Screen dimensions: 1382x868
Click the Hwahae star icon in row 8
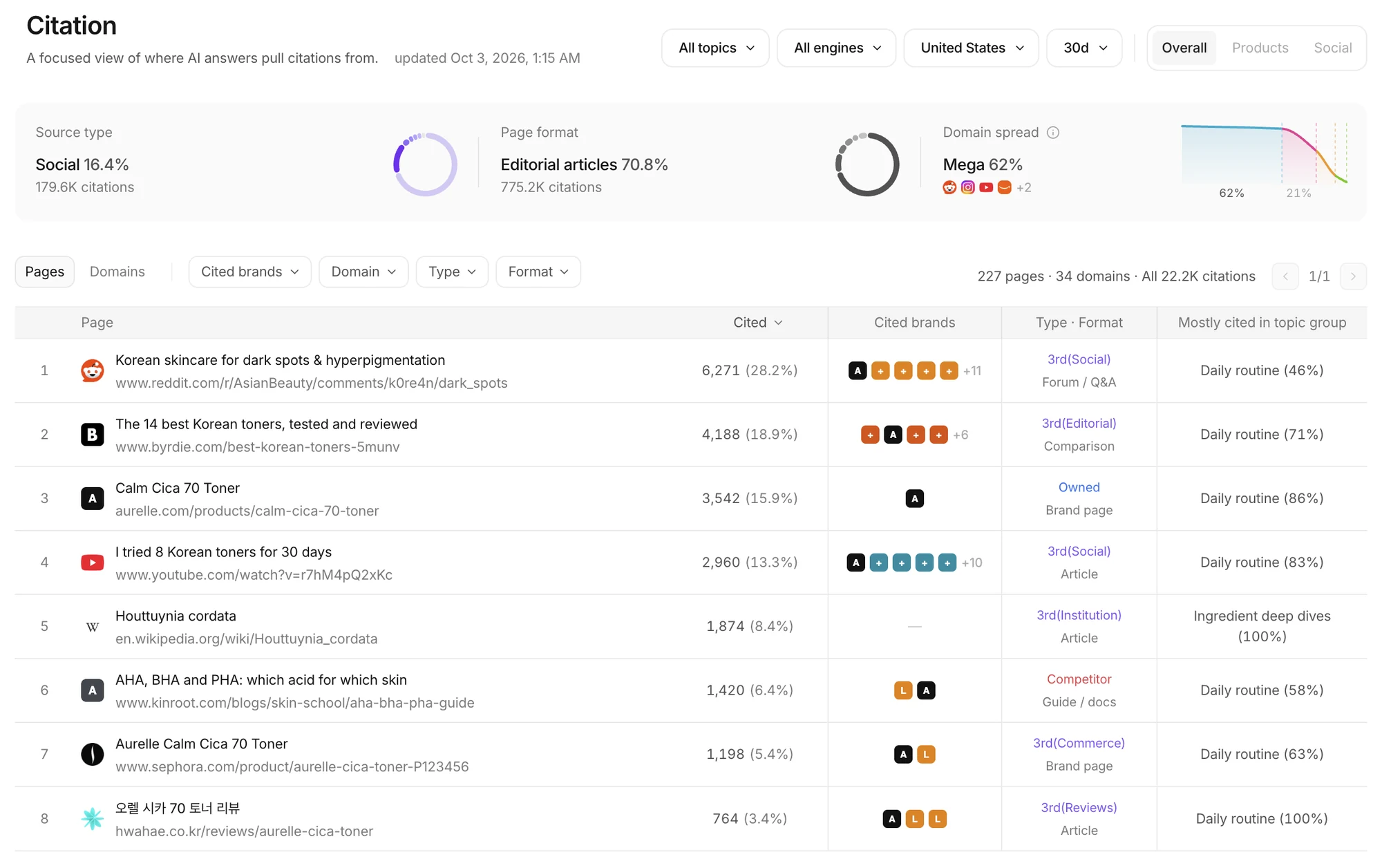pyautogui.click(x=93, y=819)
